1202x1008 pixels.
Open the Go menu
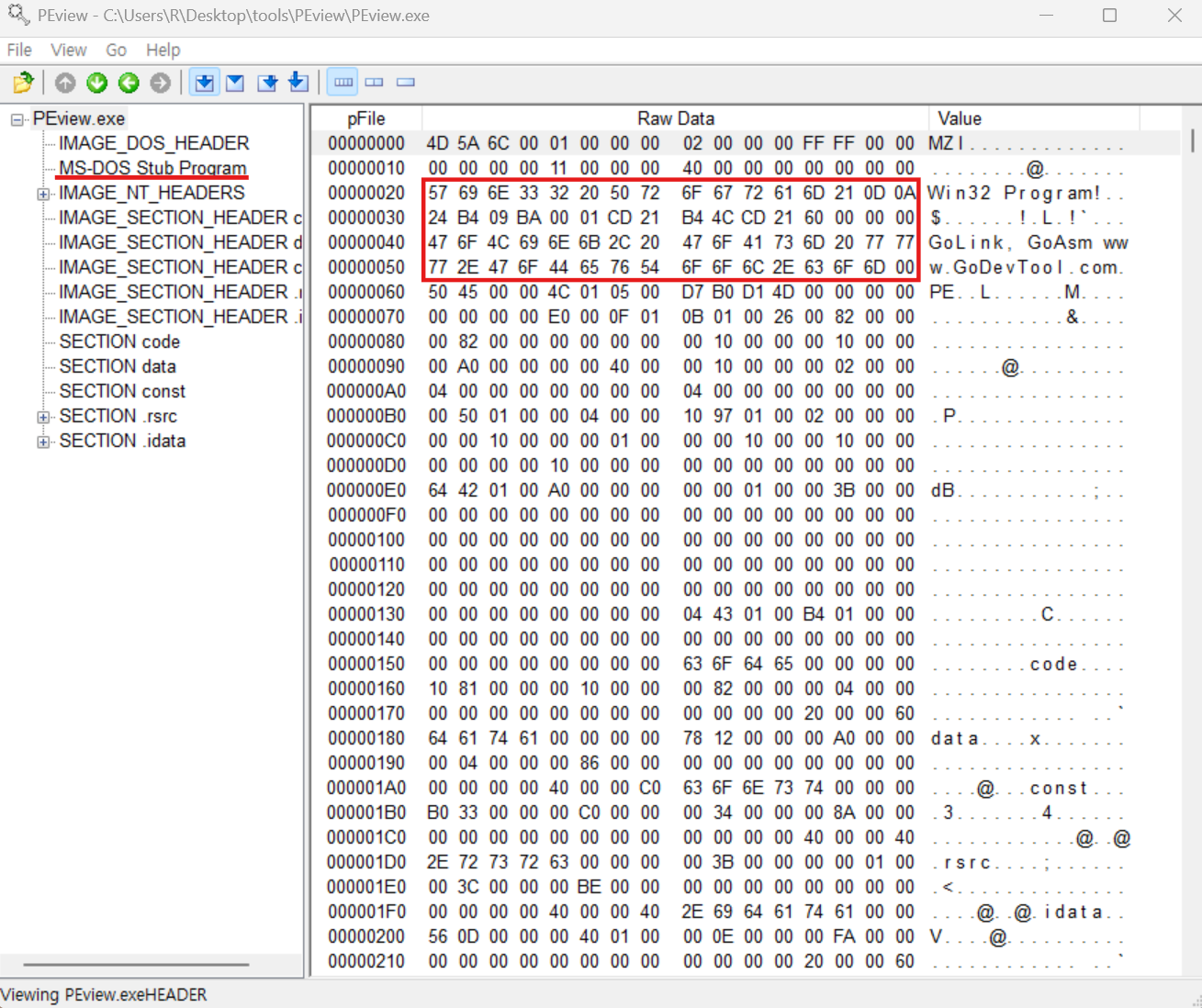(x=116, y=50)
